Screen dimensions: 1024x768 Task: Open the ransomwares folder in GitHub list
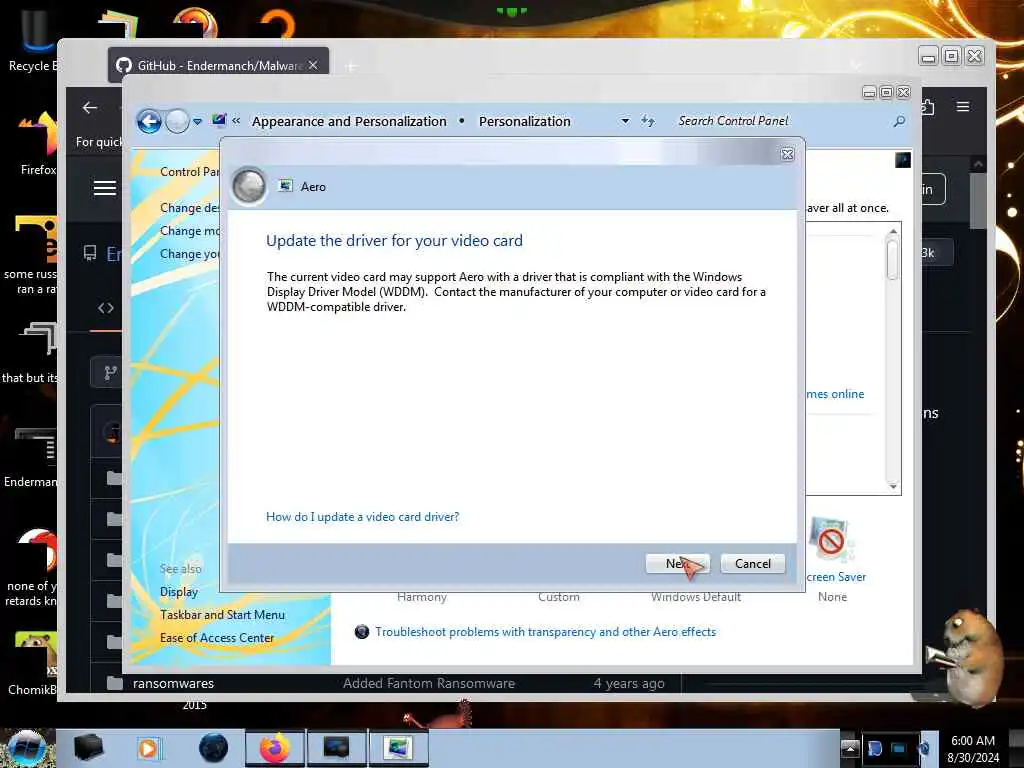[x=173, y=683]
